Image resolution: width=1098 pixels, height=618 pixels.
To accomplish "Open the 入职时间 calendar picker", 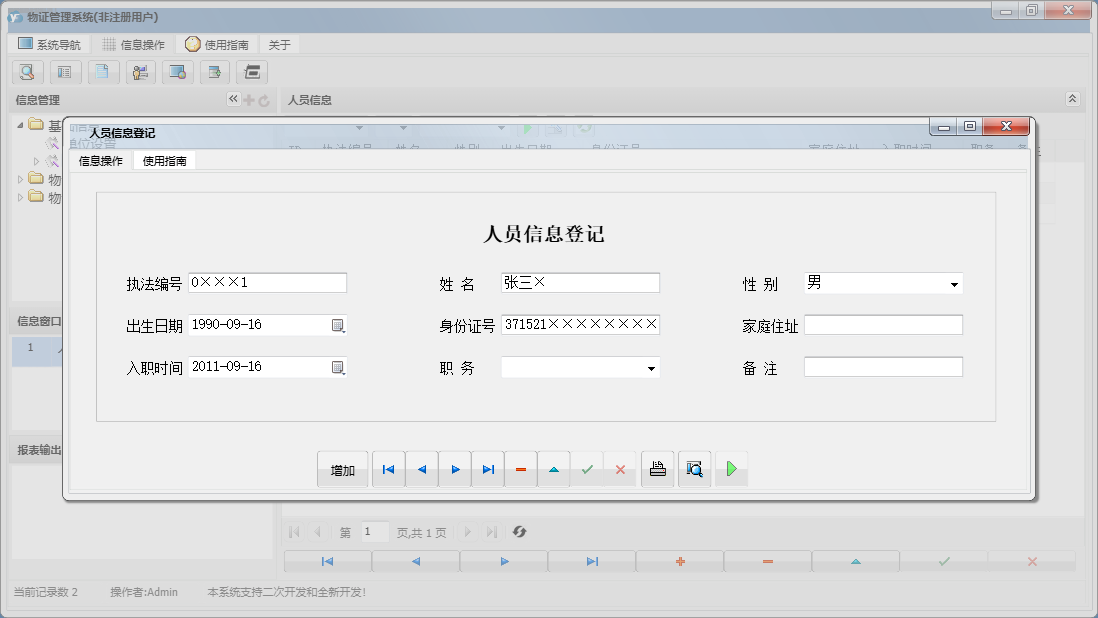I will point(338,367).
